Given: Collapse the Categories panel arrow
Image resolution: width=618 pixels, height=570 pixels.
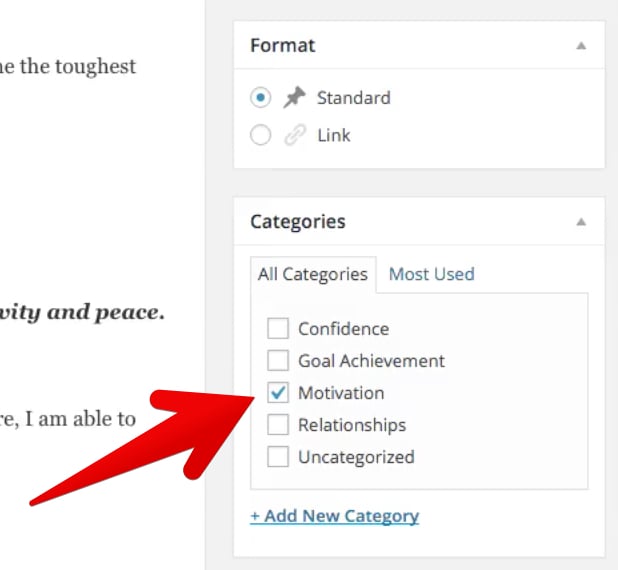Looking at the screenshot, I should (581, 222).
